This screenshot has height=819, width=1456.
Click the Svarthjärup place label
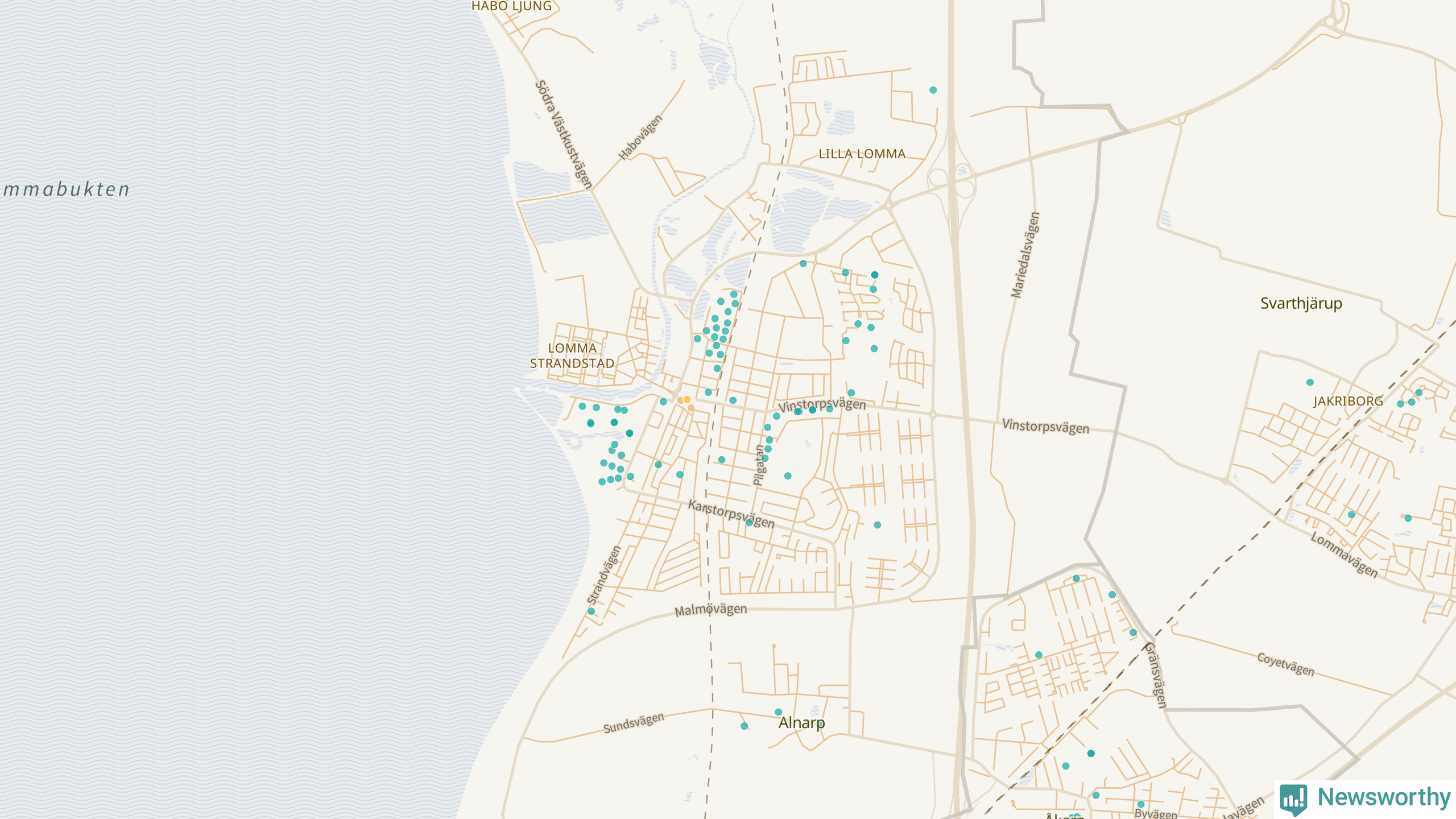click(1301, 303)
